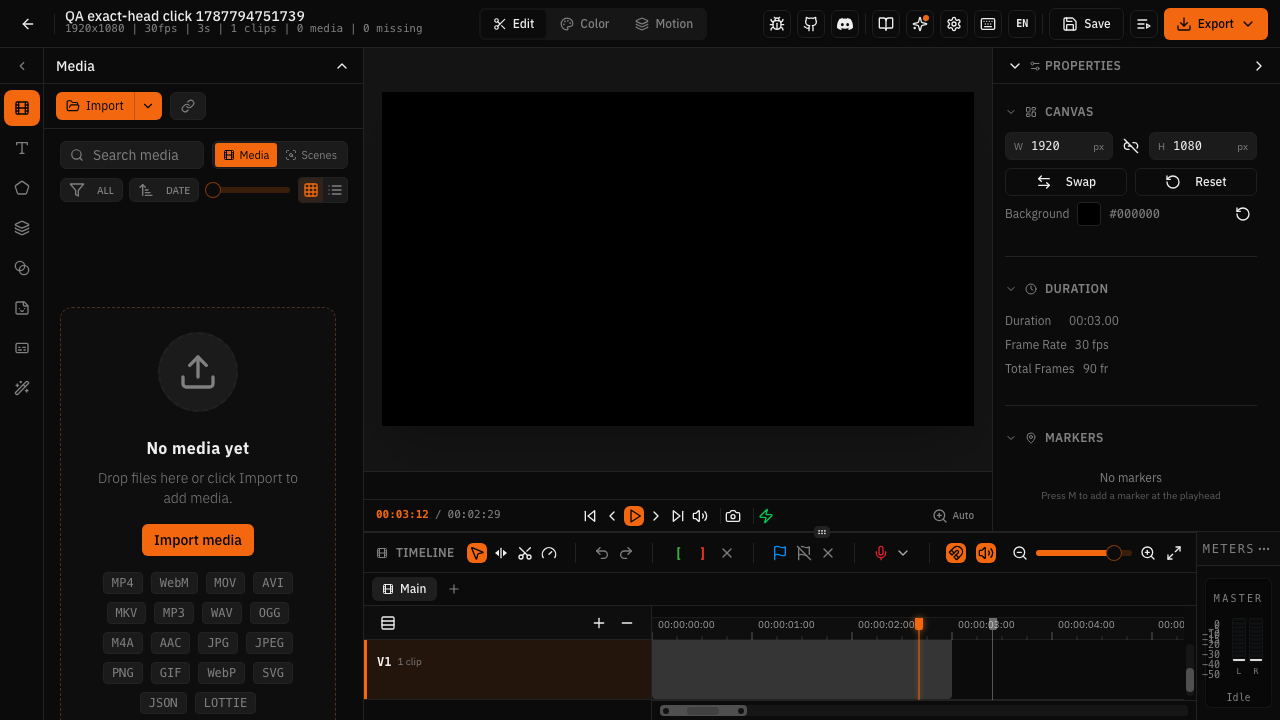Image resolution: width=1280 pixels, height=720 pixels.
Task: Switch media view to grid layout
Action: pos(311,190)
